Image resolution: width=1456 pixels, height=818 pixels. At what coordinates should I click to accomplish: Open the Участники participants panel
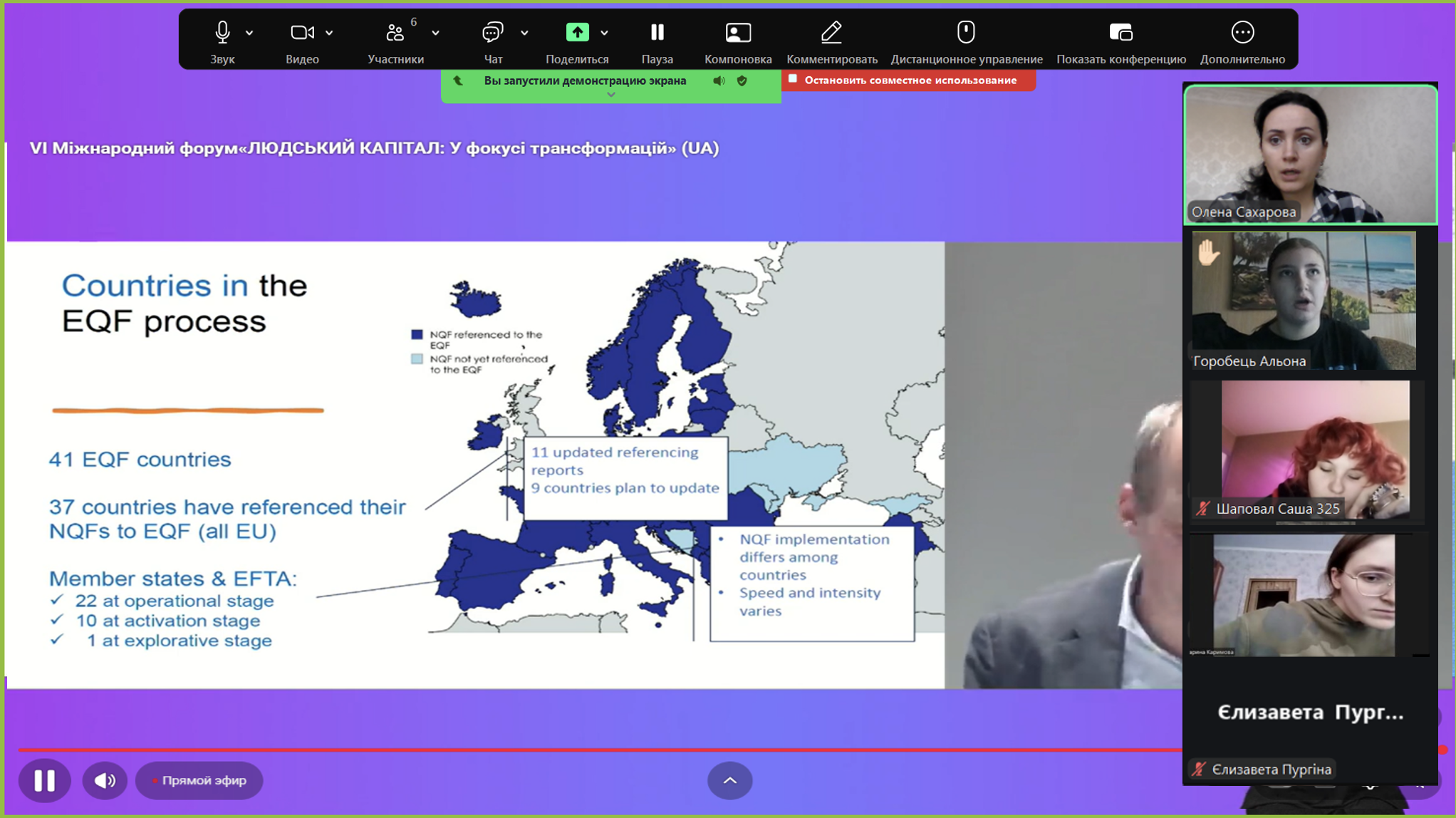click(x=395, y=33)
